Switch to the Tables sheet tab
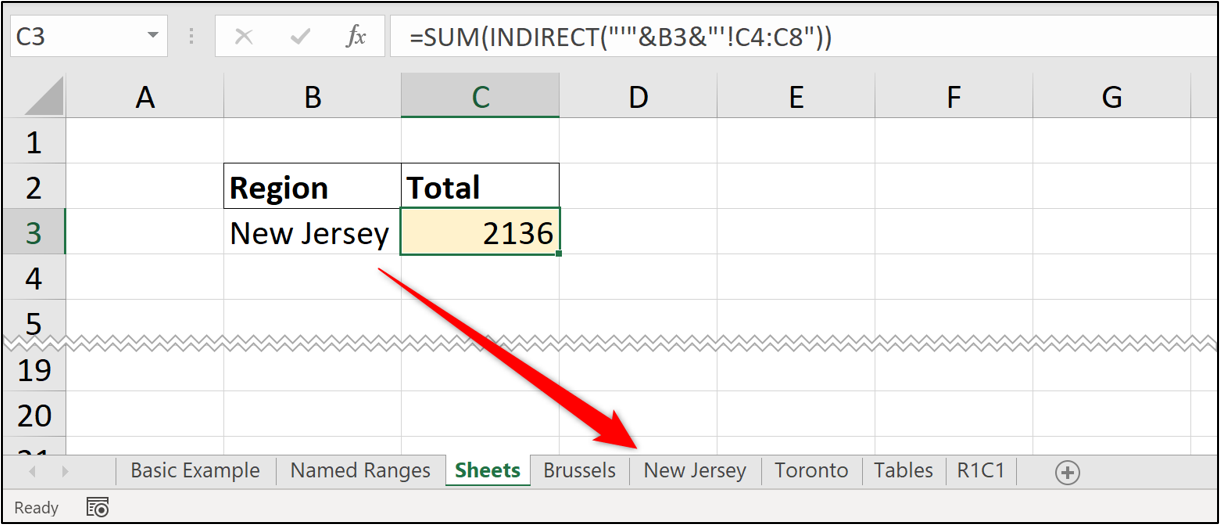This screenshot has width=1220, height=525. click(x=903, y=470)
